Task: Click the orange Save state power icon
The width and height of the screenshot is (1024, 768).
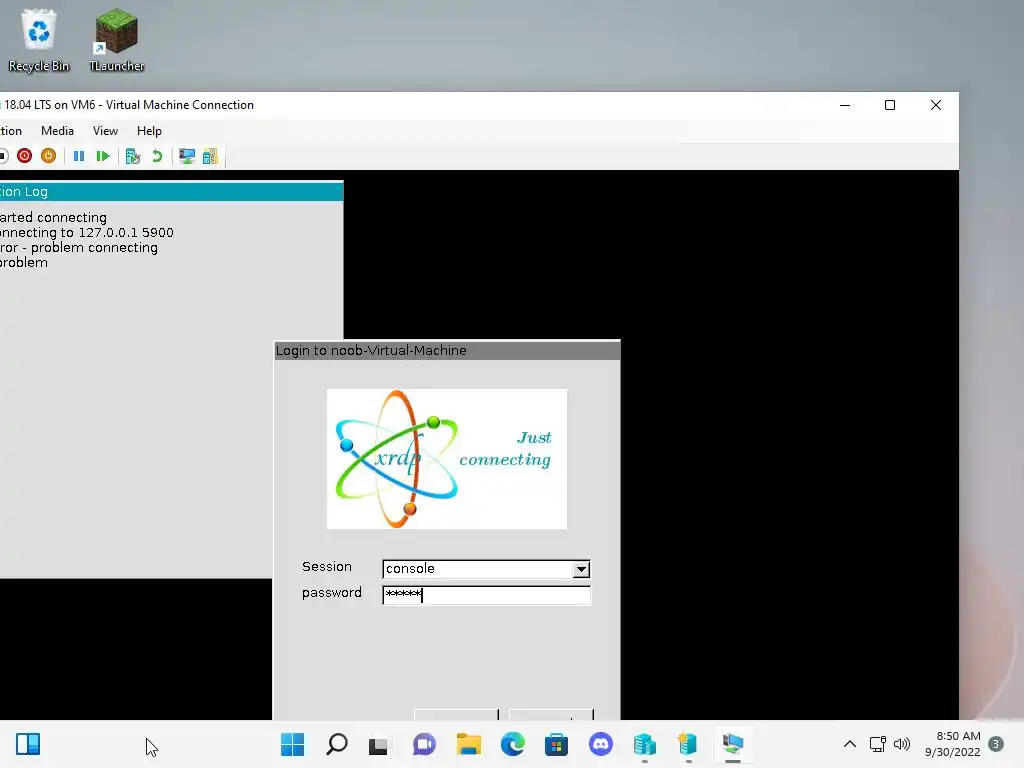Action: pos(48,156)
